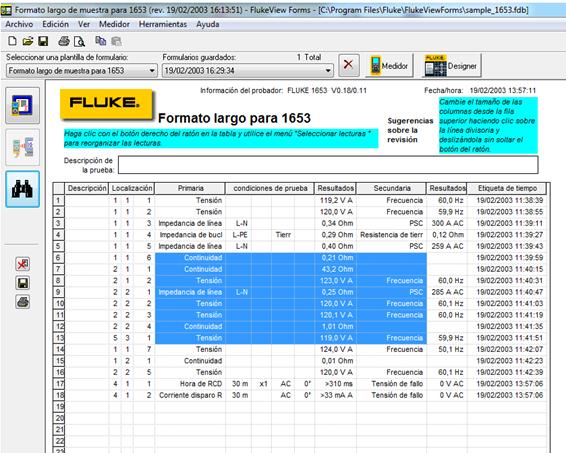Click the 0,12 Ohm secondary result
566x453 pixels.
click(447, 235)
